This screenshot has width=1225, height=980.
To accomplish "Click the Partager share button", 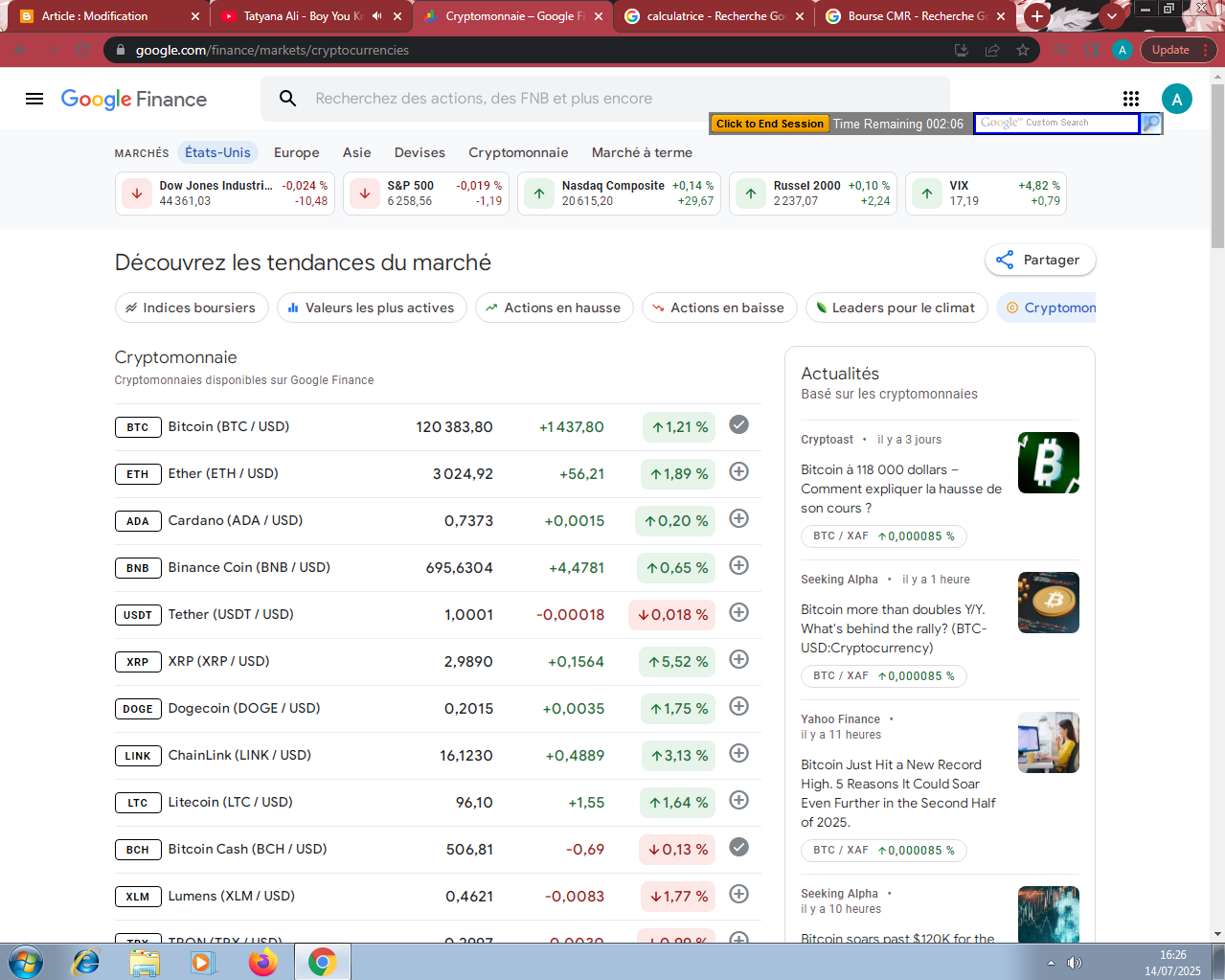I will pos(1040,260).
